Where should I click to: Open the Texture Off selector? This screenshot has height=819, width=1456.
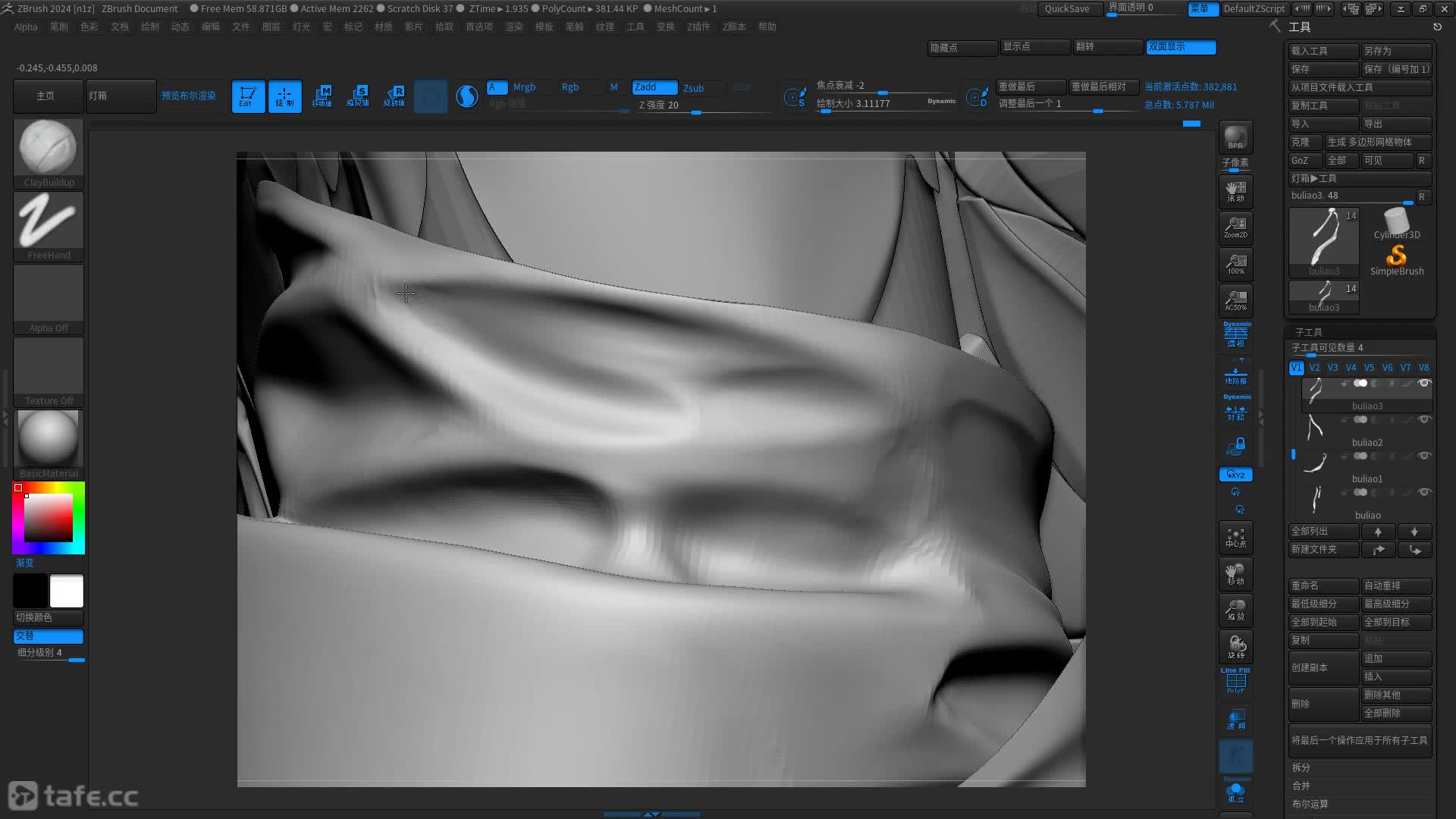(49, 372)
